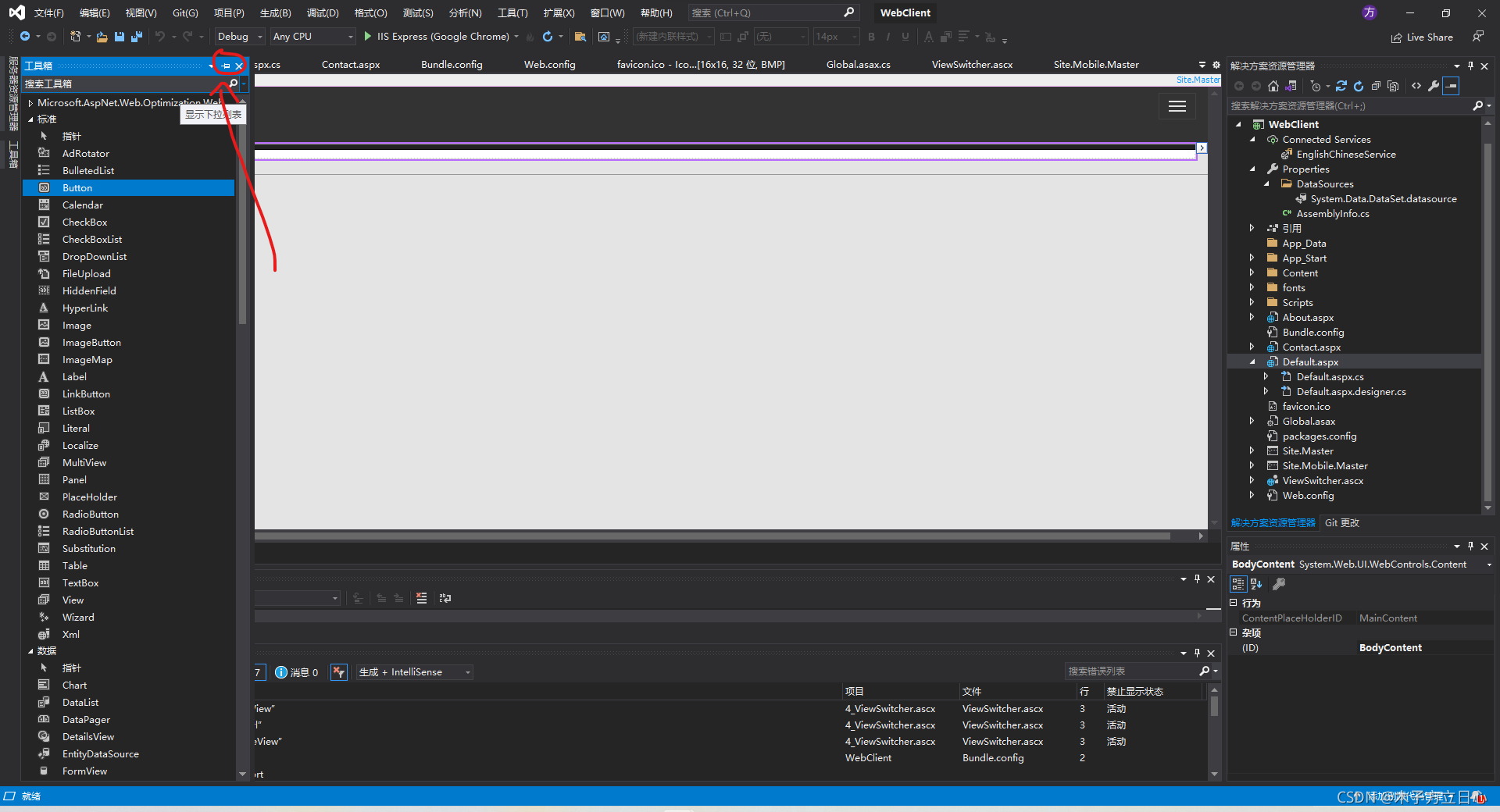
Task: Open Properties wrench icon in Solution Explorer
Action: (x=1434, y=86)
